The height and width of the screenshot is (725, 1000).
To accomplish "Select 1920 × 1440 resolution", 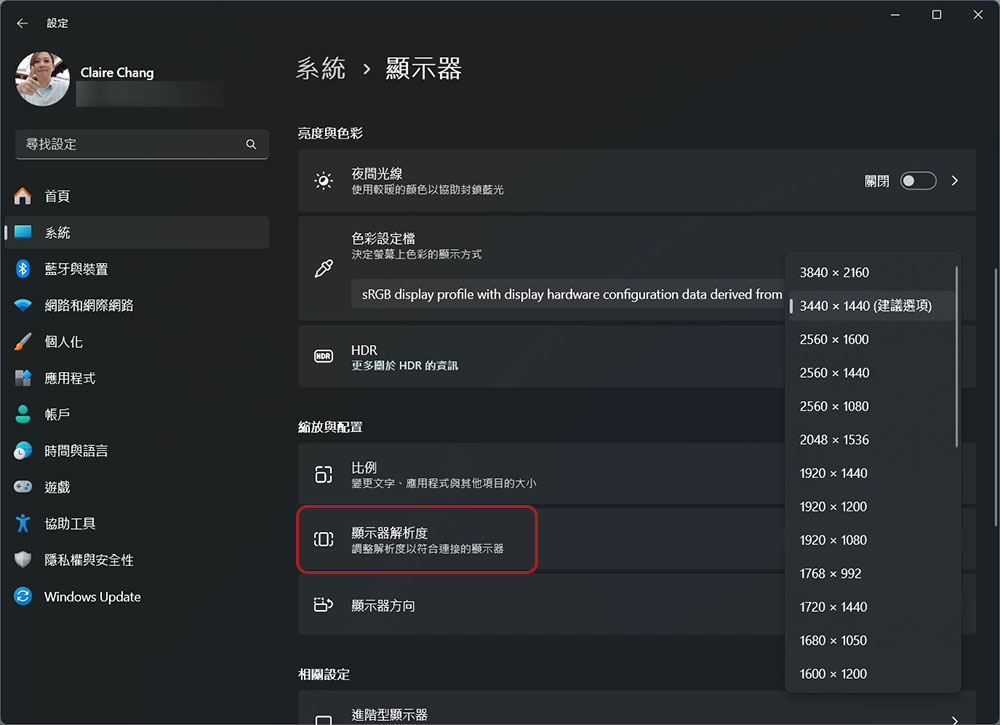I will point(871,473).
